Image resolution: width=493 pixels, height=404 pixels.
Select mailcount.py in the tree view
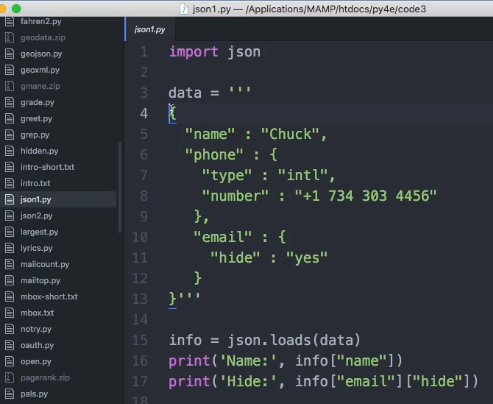pos(45,264)
